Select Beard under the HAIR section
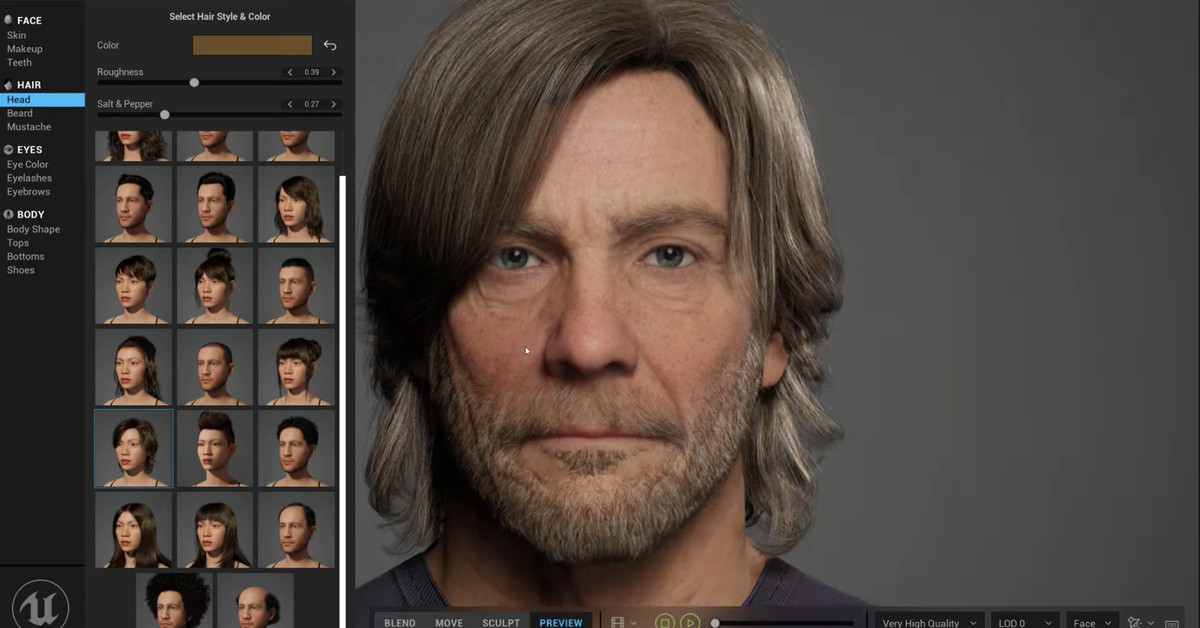Image resolution: width=1200 pixels, height=628 pixels. click(21, 113)
